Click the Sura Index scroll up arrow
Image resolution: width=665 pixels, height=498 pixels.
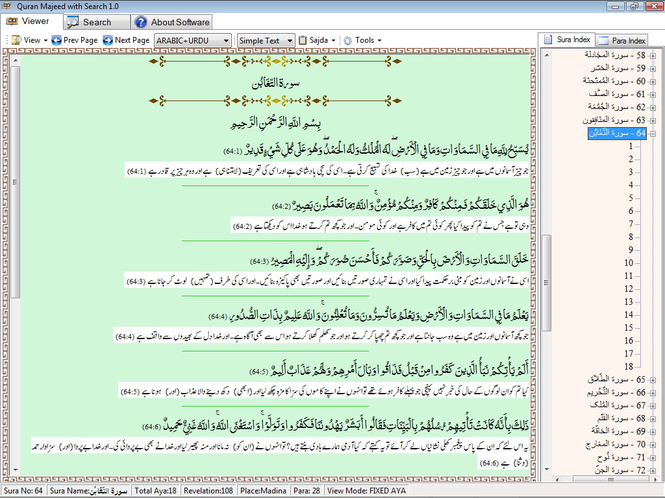547,55
